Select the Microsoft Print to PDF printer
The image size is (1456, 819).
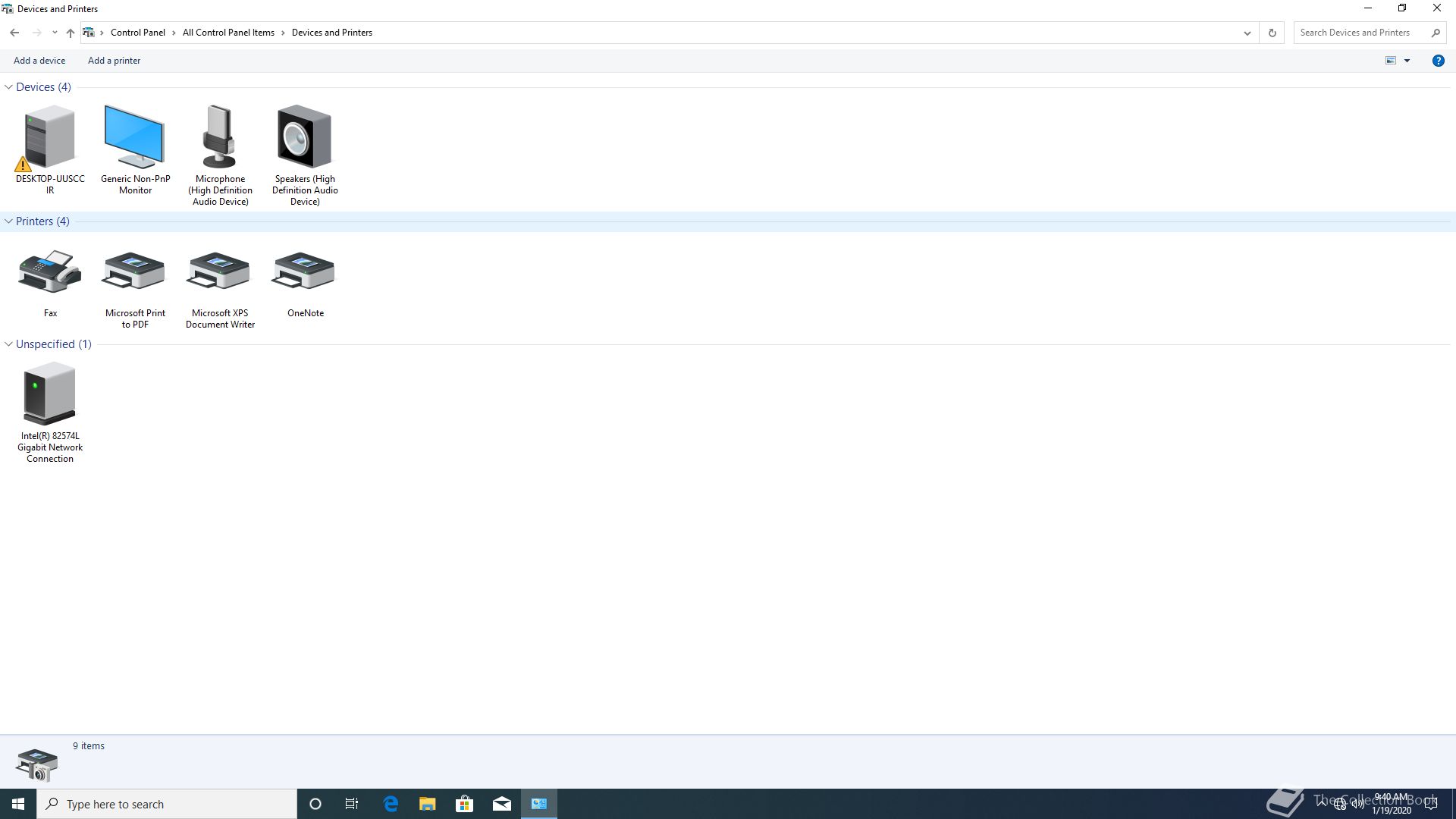pyautogui.click(x=134, y=272)
